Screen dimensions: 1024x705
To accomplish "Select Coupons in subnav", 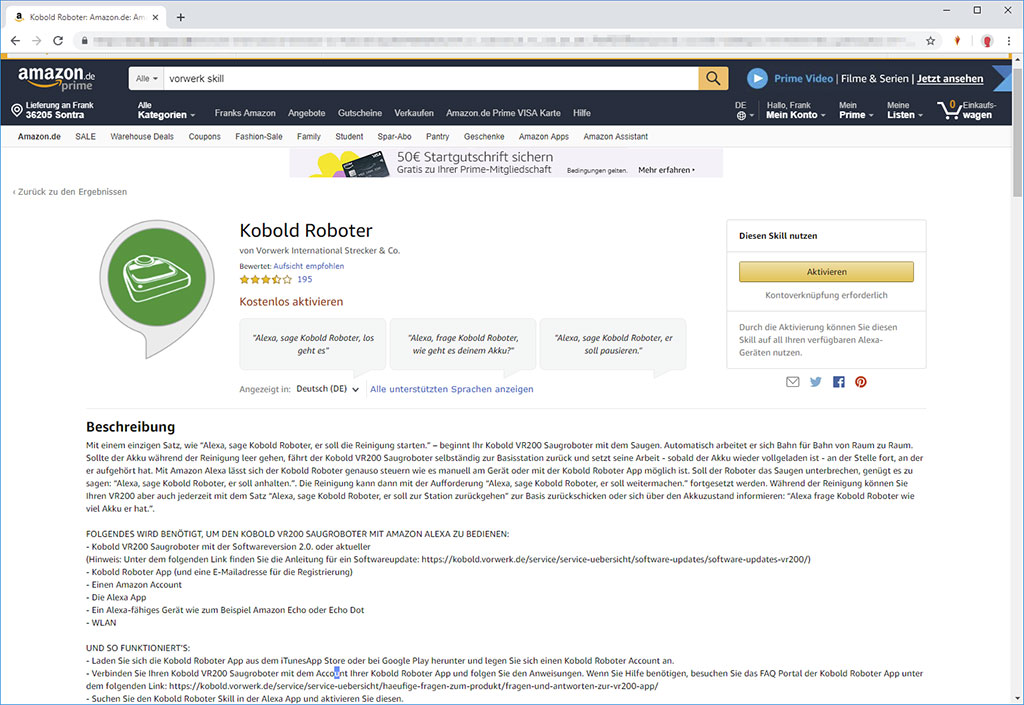I will tap(204, 136).
